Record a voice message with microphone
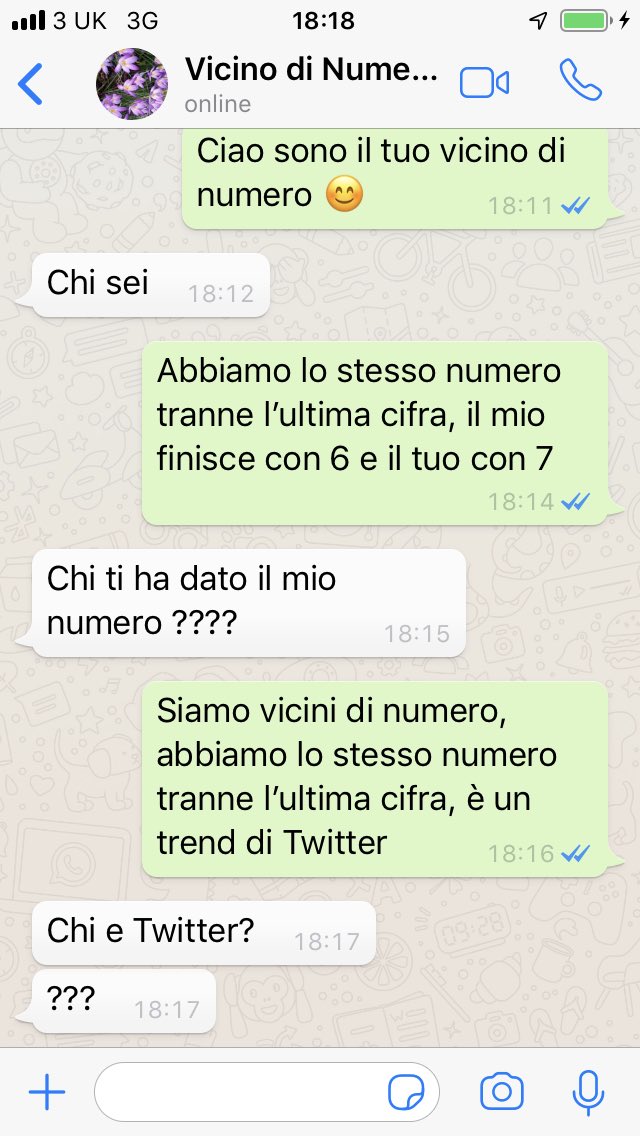Image resolution: width=640 pixels, height=1136 pixels. click(x=589, y=1093)
